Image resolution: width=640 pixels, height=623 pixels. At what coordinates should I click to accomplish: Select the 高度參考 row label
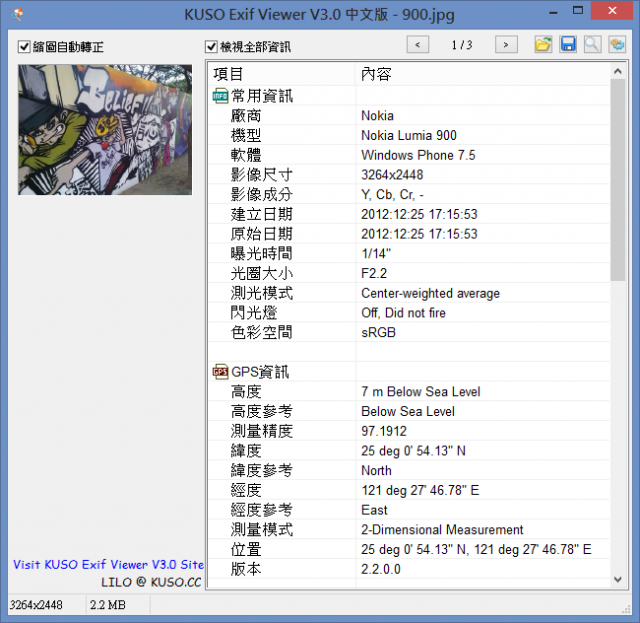(262, 411)
